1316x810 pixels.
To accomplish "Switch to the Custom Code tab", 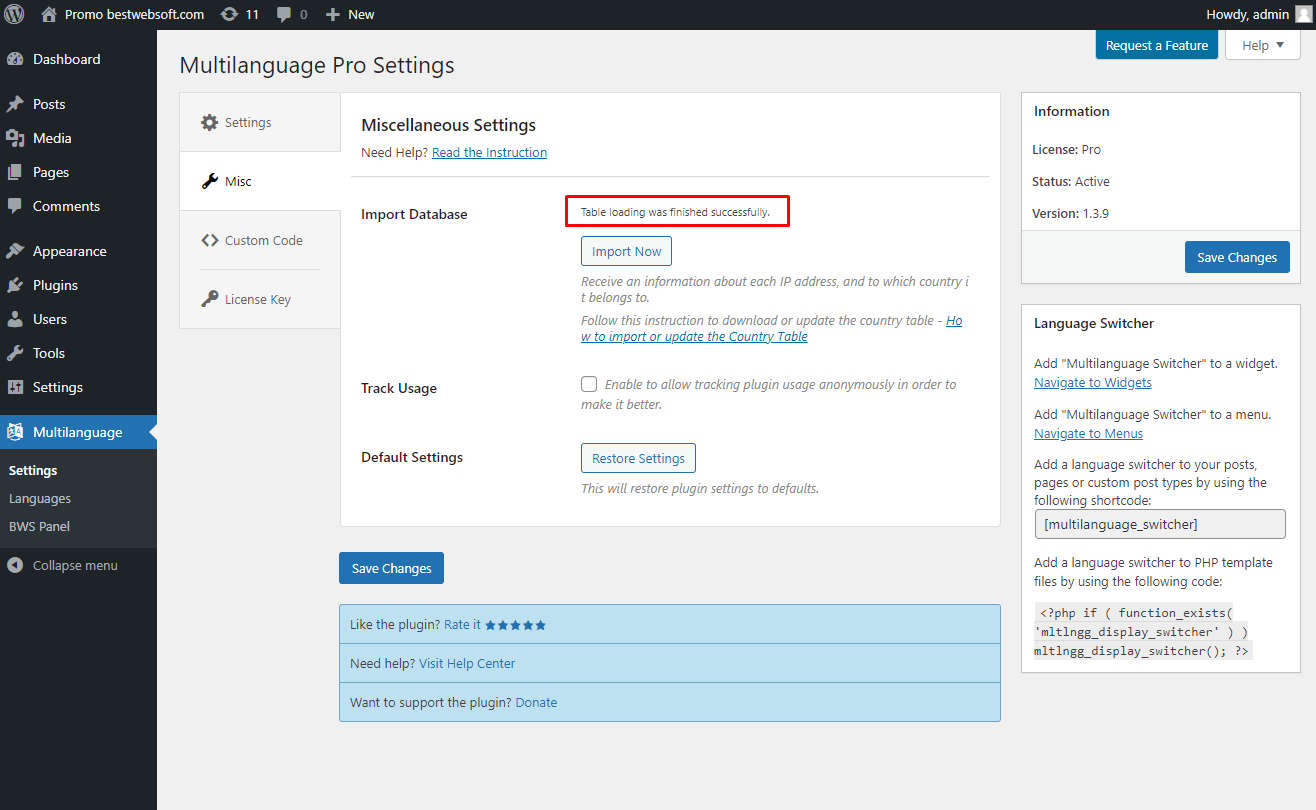I will 260,240.
